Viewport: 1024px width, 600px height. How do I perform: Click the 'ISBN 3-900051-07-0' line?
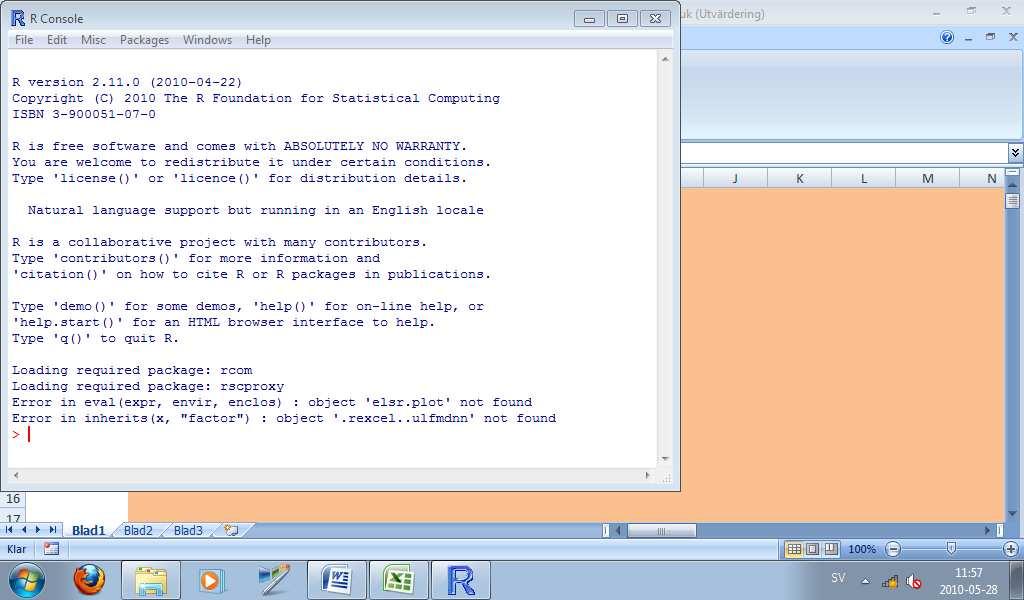point(84,114)
